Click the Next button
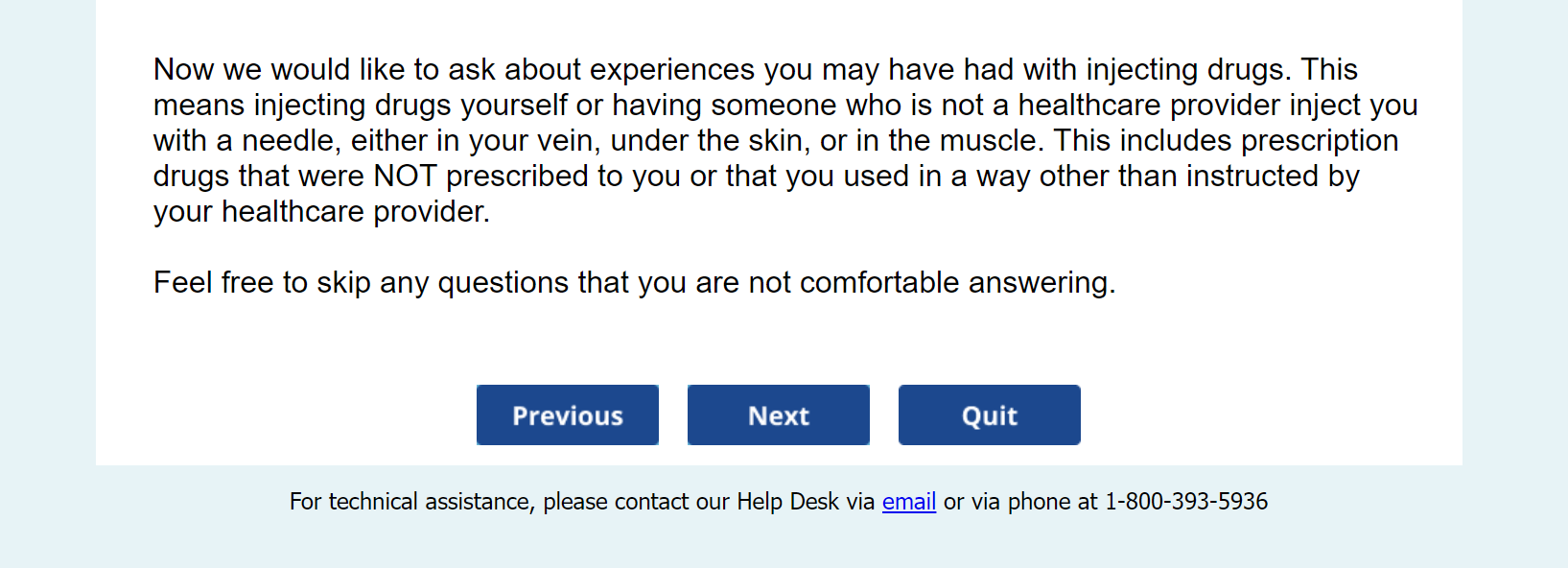Viewport: 1568px width, 568px height. [778, 415]
